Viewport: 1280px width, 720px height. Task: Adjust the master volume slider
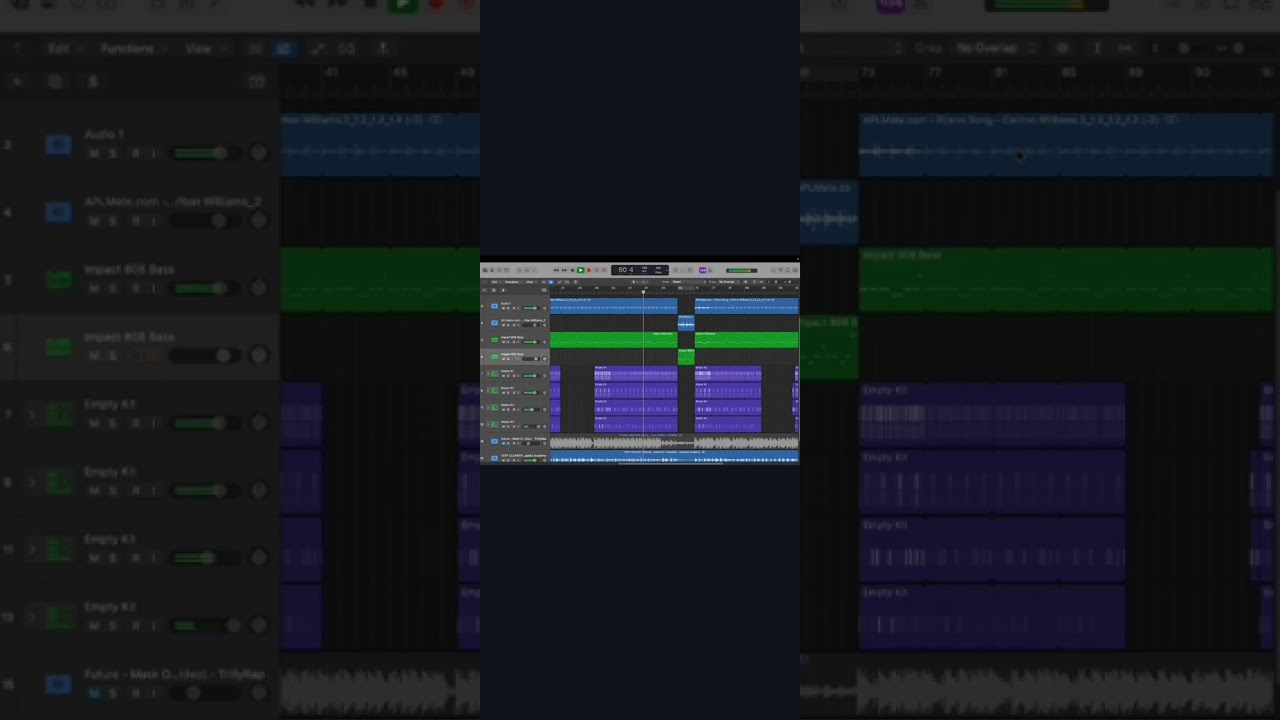(x=741, y=270)
